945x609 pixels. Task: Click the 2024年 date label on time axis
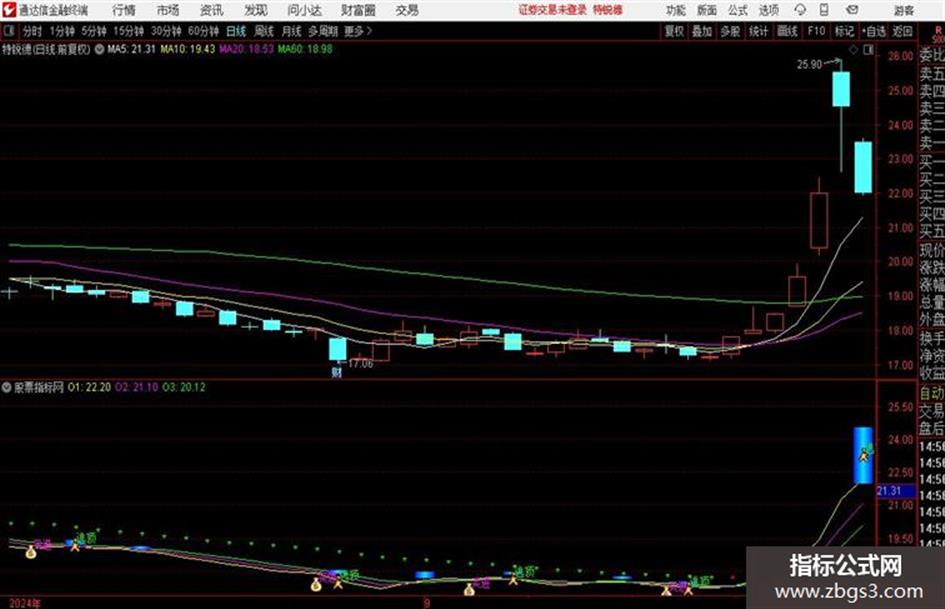[x=25, y=603]
